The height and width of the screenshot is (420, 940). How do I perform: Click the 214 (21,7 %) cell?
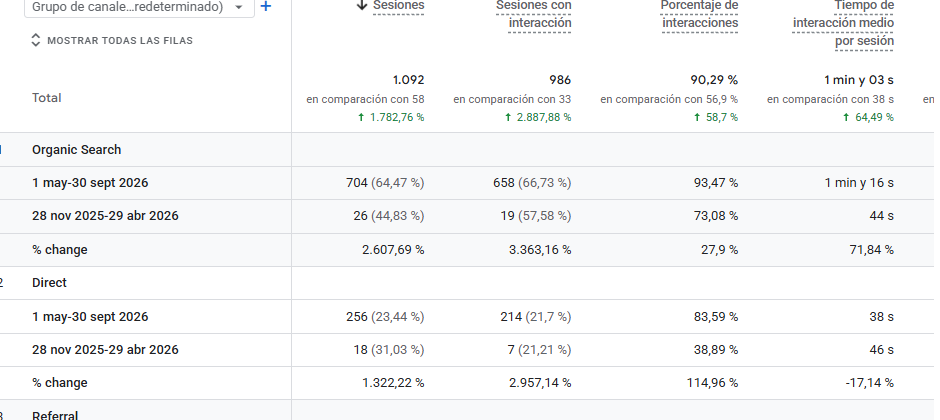click(536, 317)
